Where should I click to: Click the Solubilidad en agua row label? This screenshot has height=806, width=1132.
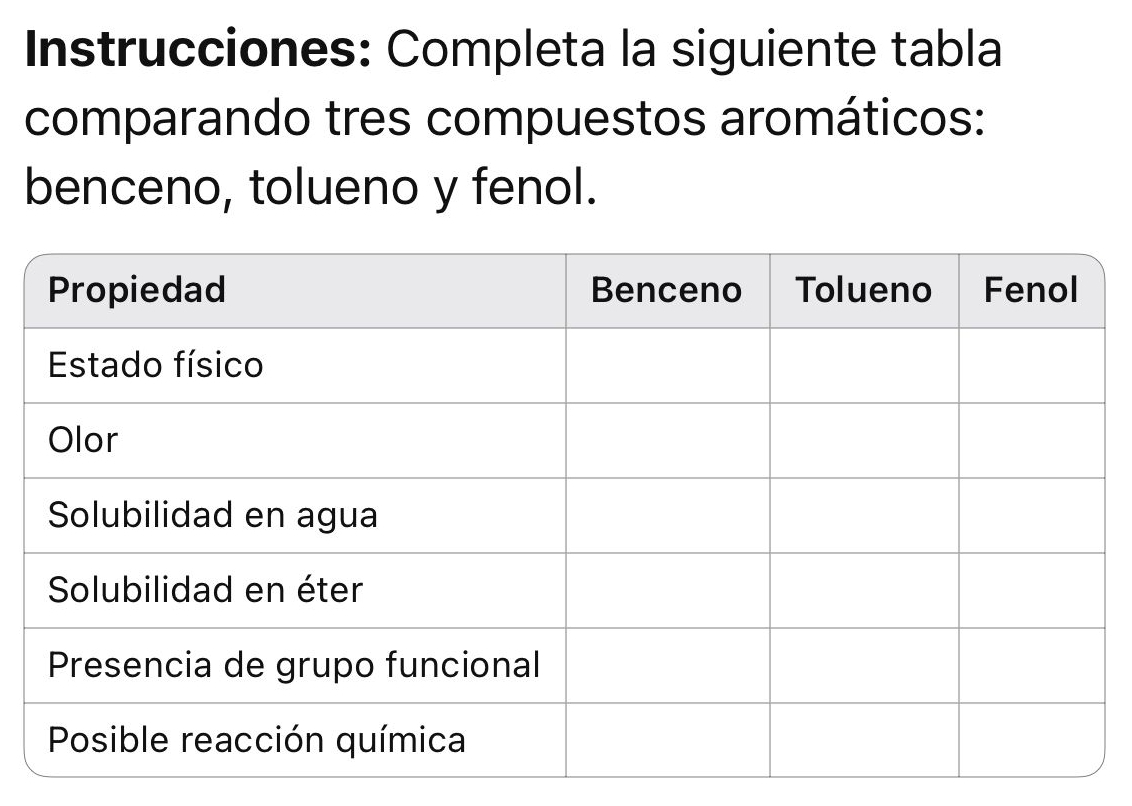213,515
